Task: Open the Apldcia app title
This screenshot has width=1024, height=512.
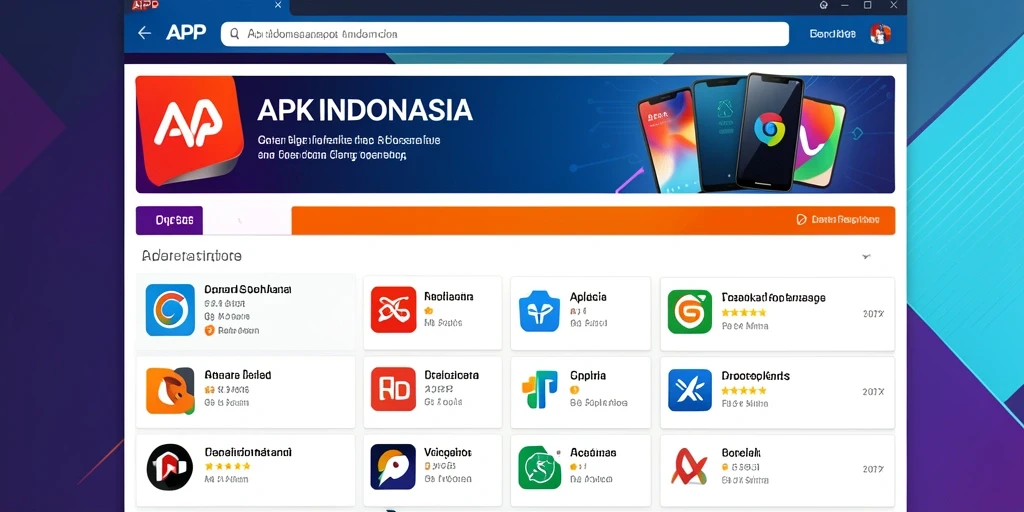Action: coord(588,296)
